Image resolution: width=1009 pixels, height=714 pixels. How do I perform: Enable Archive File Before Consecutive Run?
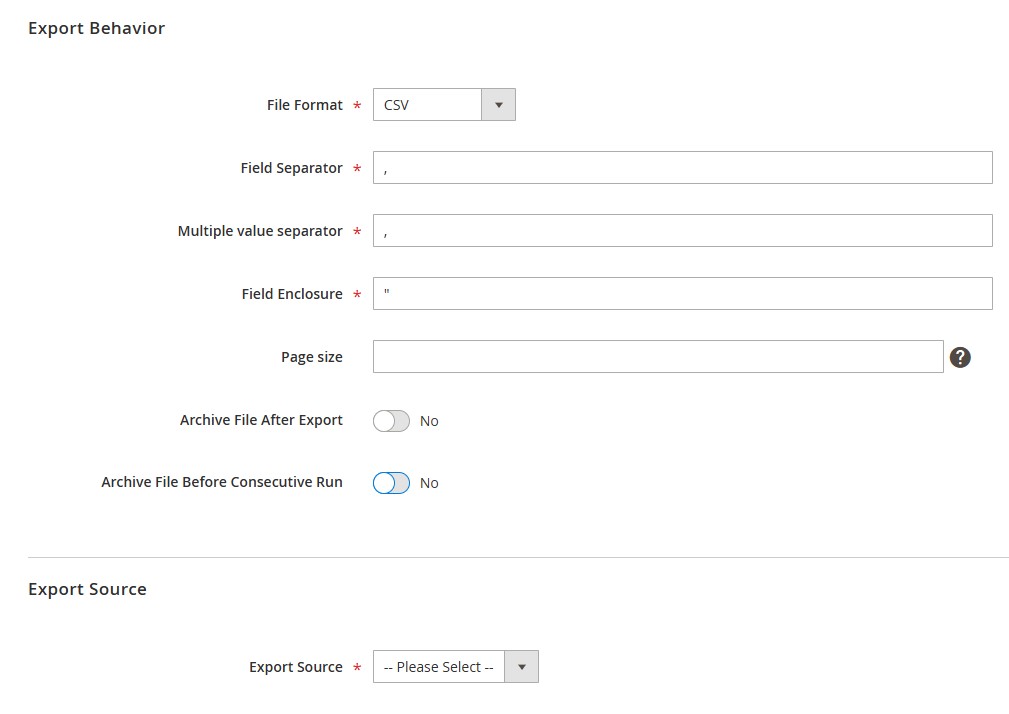coord(392,482)
